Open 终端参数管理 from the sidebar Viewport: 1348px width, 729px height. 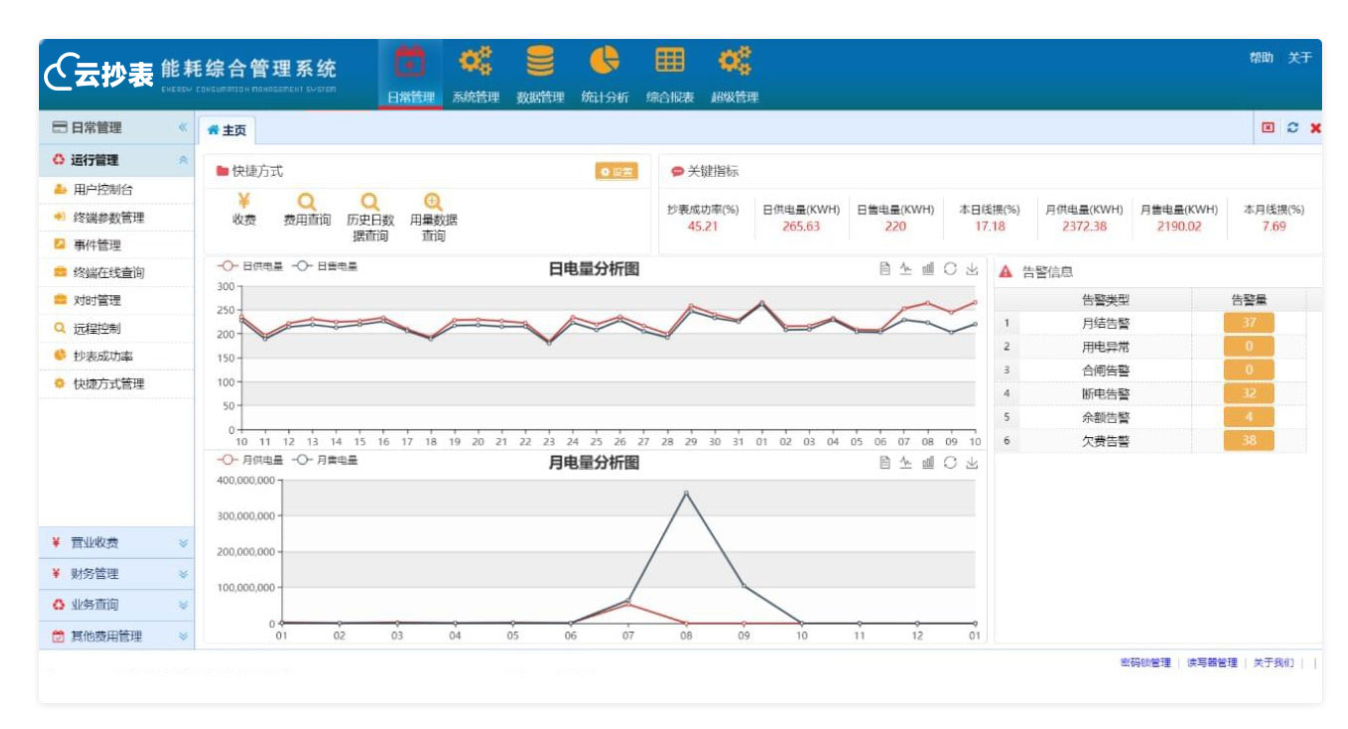pos(108,217)
